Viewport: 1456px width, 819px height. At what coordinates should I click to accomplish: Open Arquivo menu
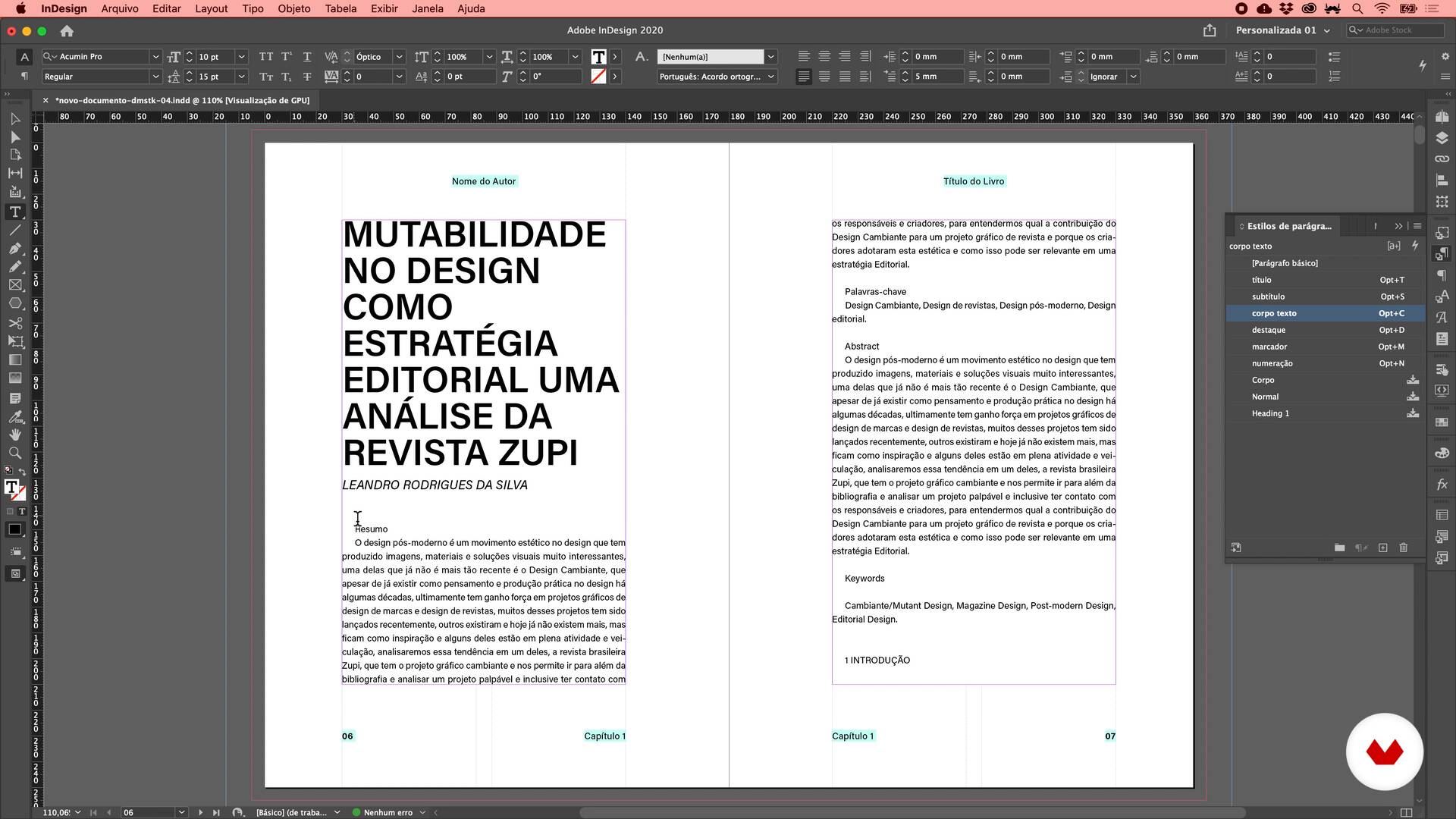(x=120, y=8)
